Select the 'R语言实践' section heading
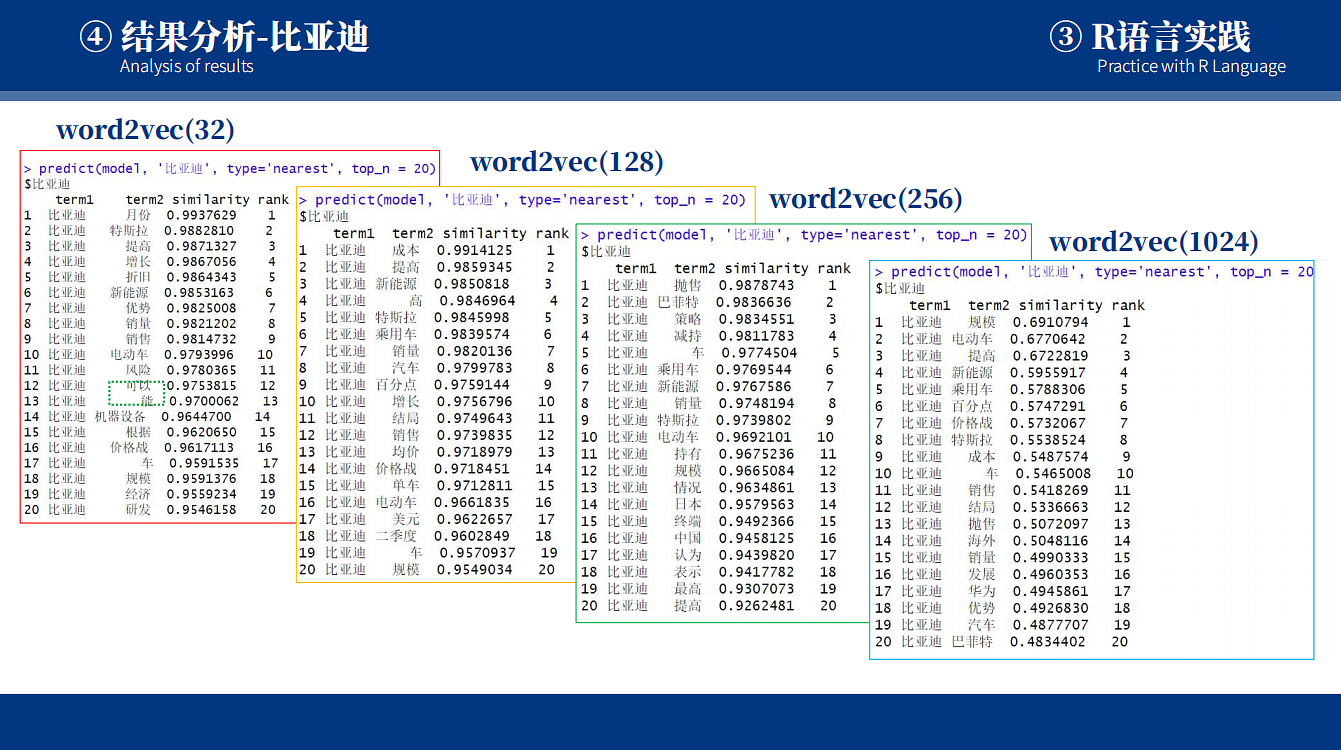This screenshot has width=1341, height=750. 1170,37
